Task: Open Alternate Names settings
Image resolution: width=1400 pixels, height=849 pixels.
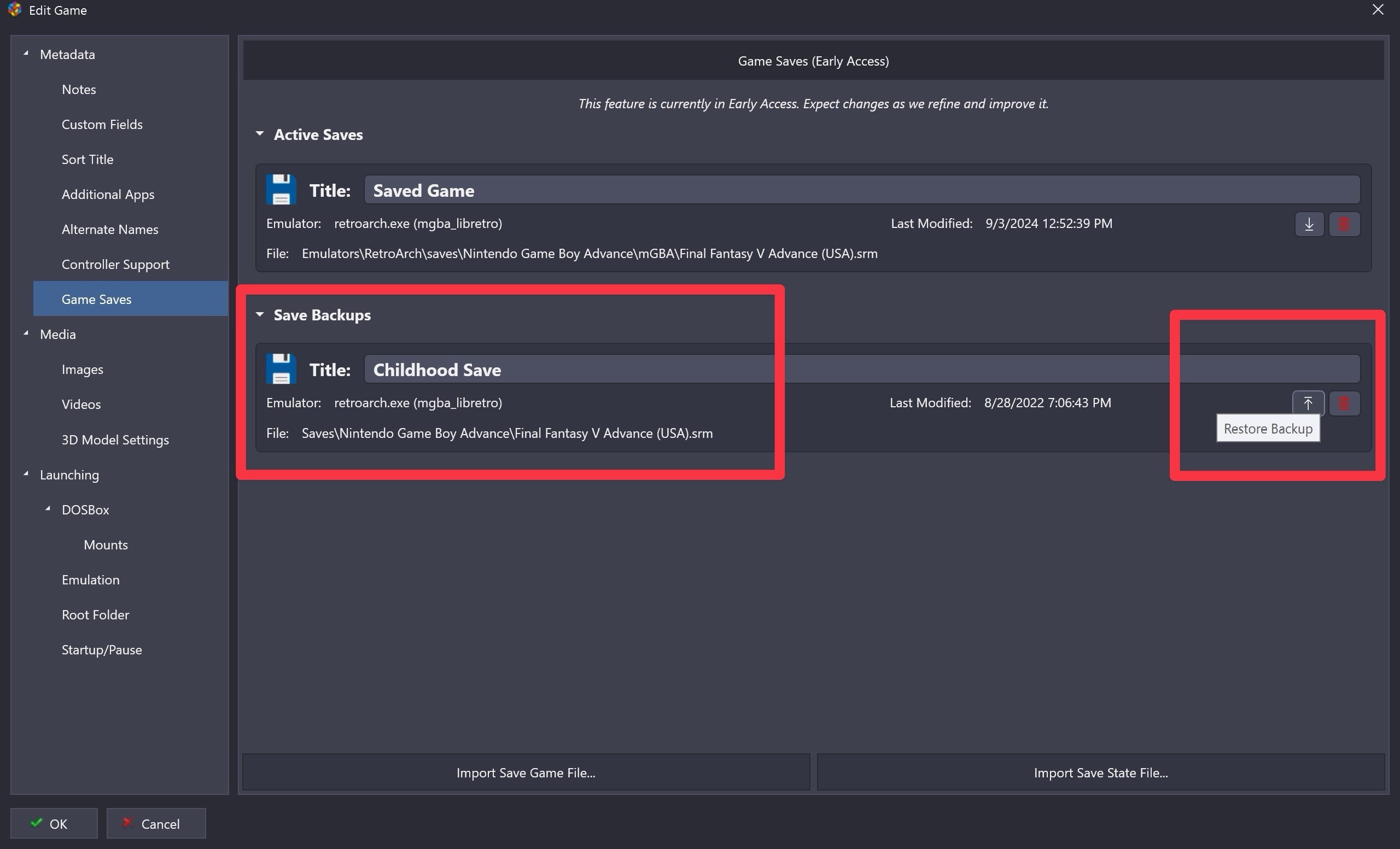Action: click(110, 230)
